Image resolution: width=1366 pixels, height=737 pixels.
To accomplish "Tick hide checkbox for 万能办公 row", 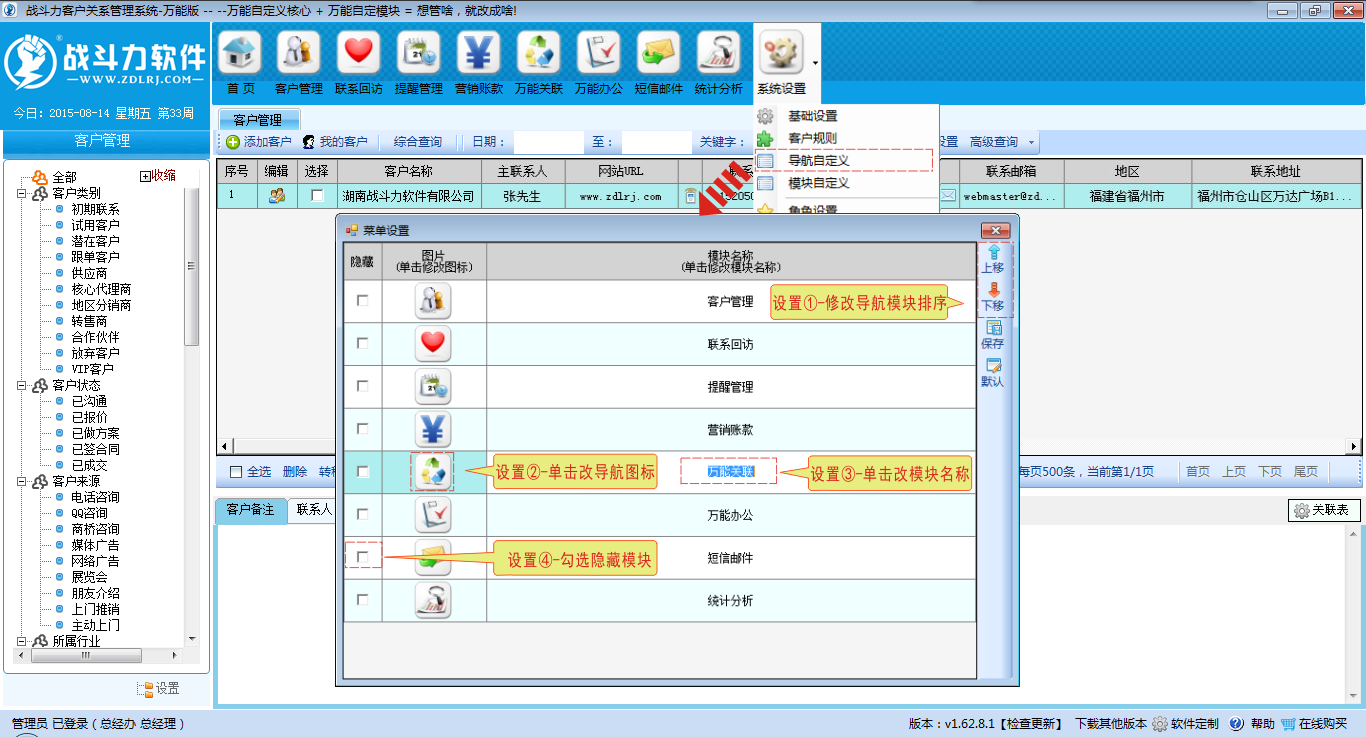I will (x=362, y=515).
